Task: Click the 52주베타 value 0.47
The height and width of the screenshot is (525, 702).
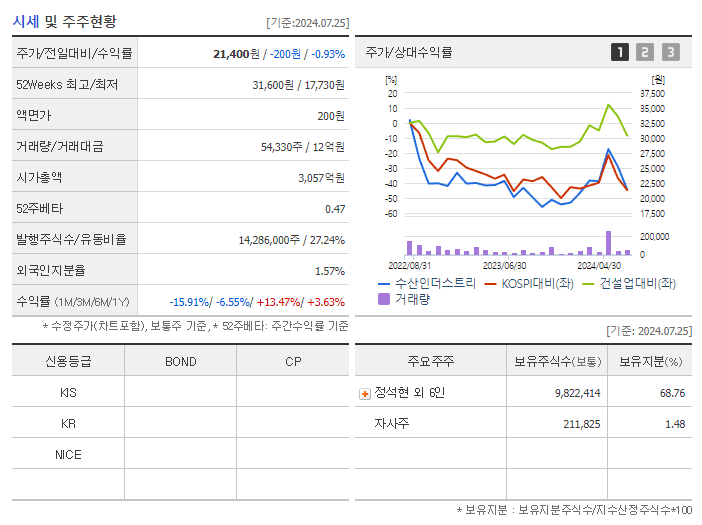Action: pos(335,209)
